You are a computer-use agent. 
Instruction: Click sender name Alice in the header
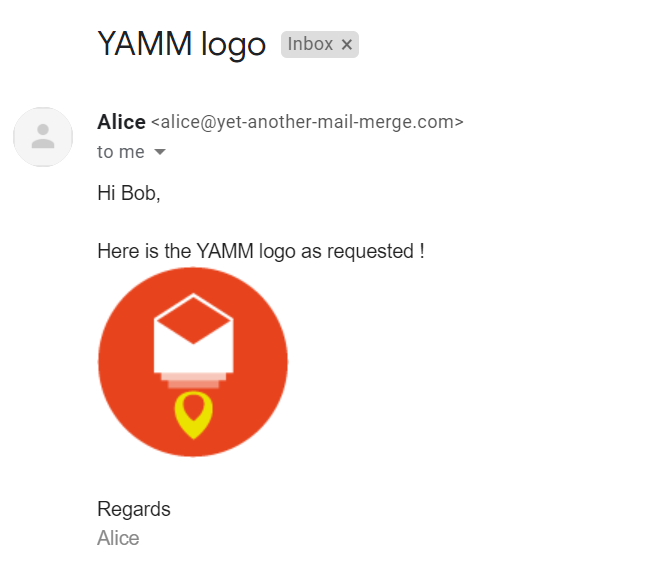[121, 122]
